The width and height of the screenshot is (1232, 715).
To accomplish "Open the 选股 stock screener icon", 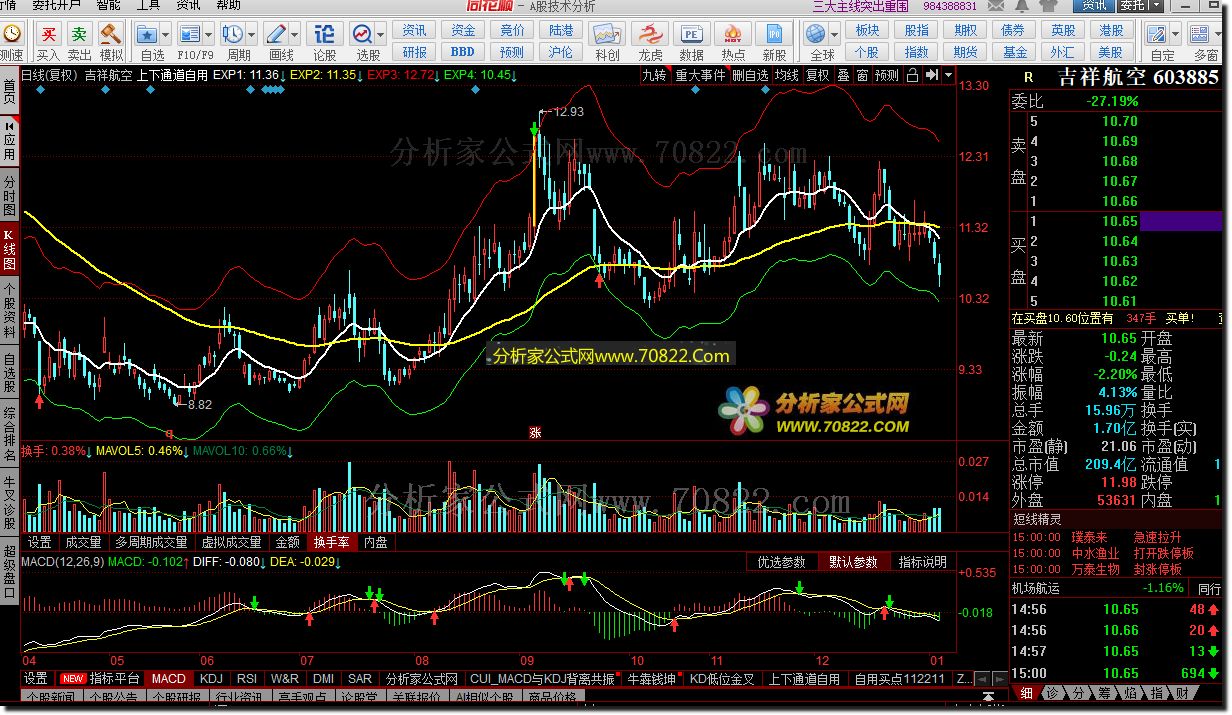I will (x=362, y=34).
